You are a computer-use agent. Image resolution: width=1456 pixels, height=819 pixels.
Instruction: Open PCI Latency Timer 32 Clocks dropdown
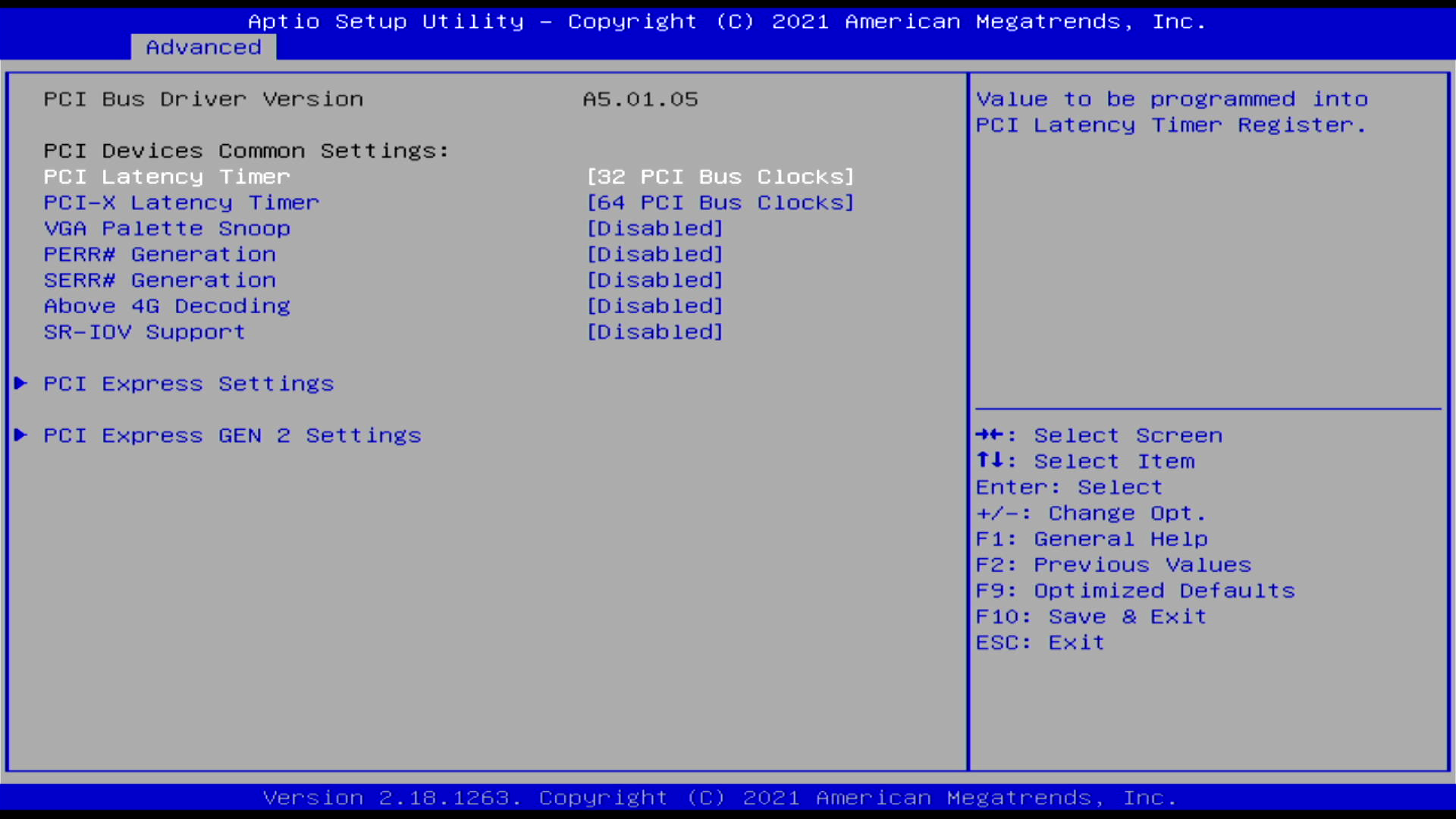[720, 177]
